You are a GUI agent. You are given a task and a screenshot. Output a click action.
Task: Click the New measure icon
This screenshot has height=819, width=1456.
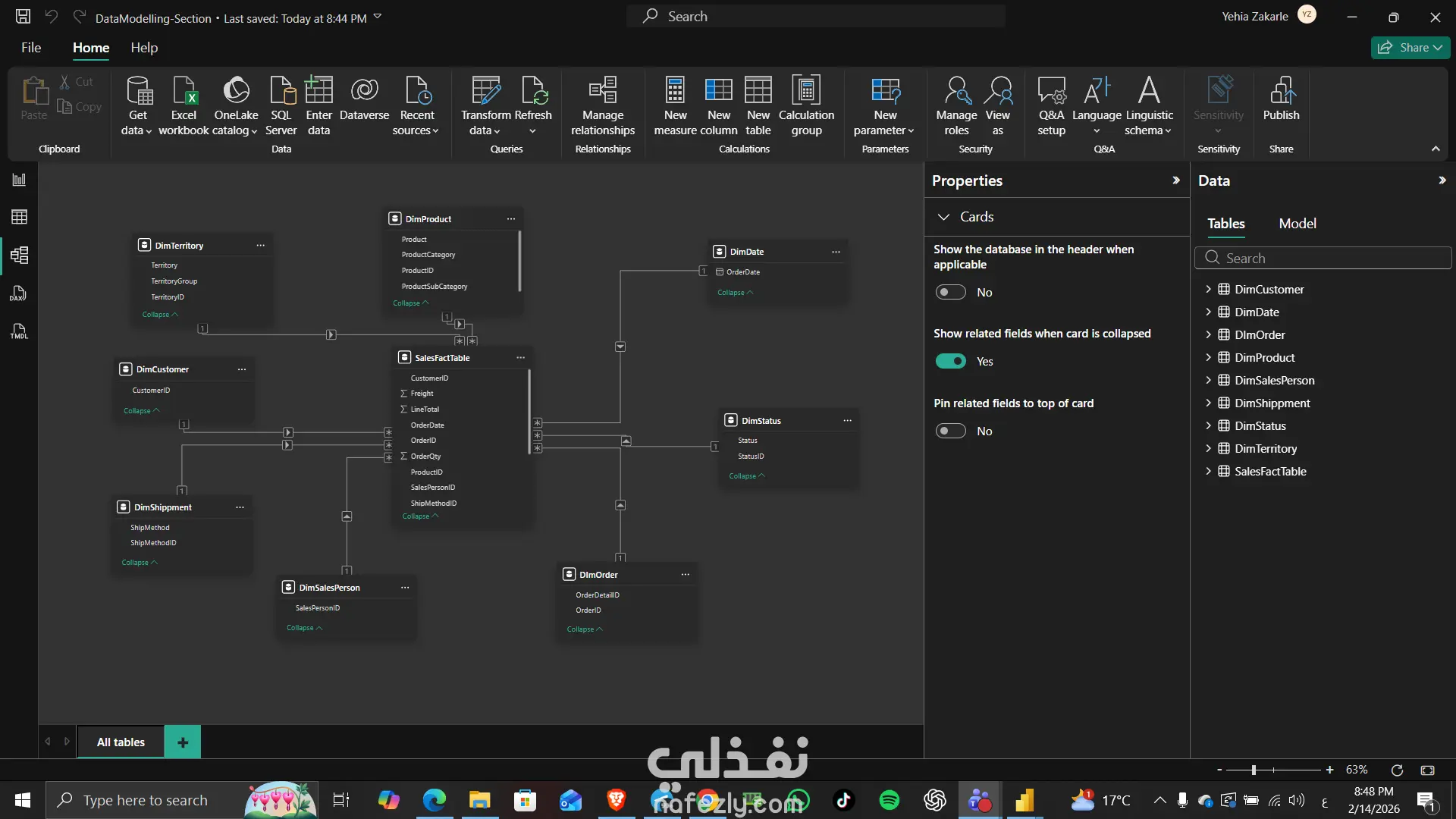pyautogui.click(x=675, y=91)
